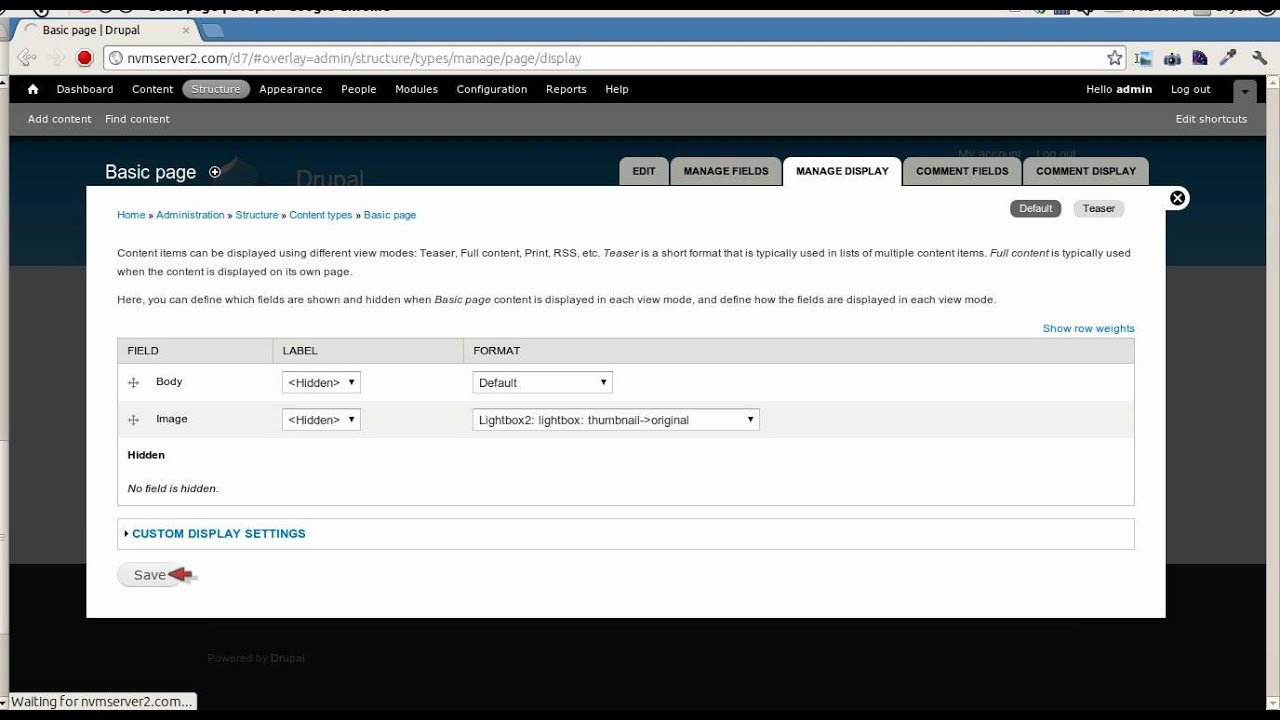The image size is (1280, 720).
Task: Click Show row weights link
Action: pyautogui.click(x=1089, y=328)
